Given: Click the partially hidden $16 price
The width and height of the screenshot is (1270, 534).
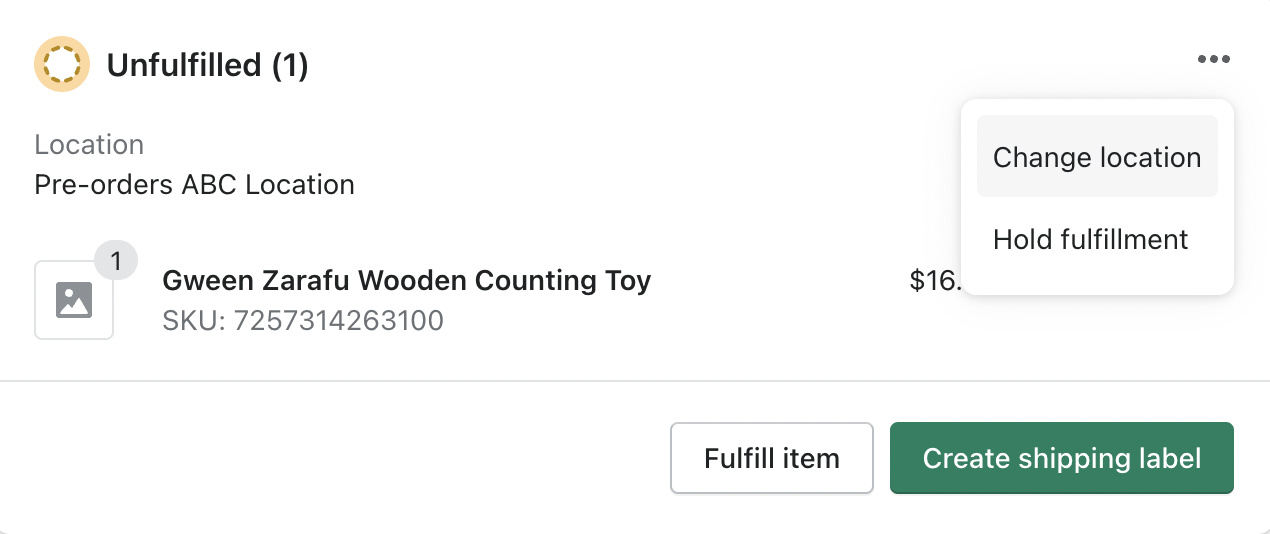Looking at the screenshot, I should (x=934, y=281).
